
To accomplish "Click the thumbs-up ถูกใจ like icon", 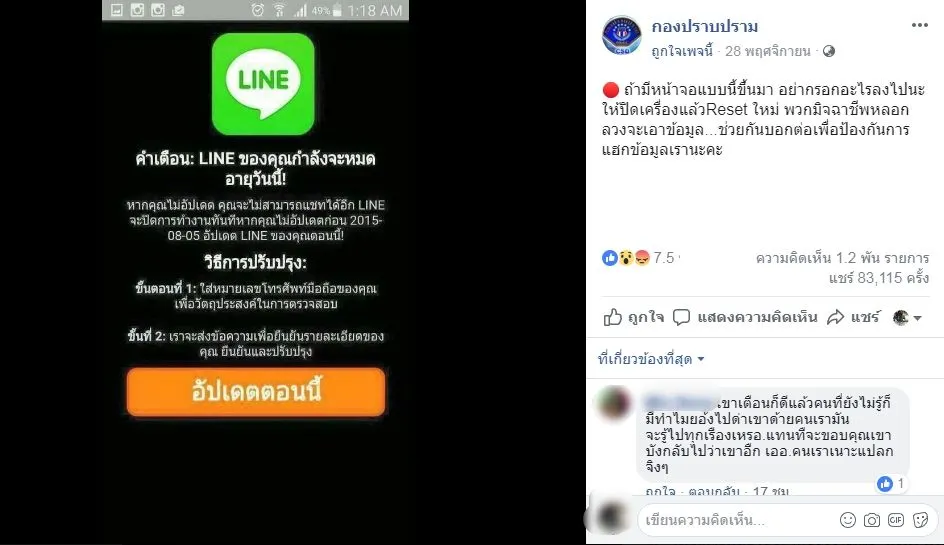I will [x=612, y=317].
